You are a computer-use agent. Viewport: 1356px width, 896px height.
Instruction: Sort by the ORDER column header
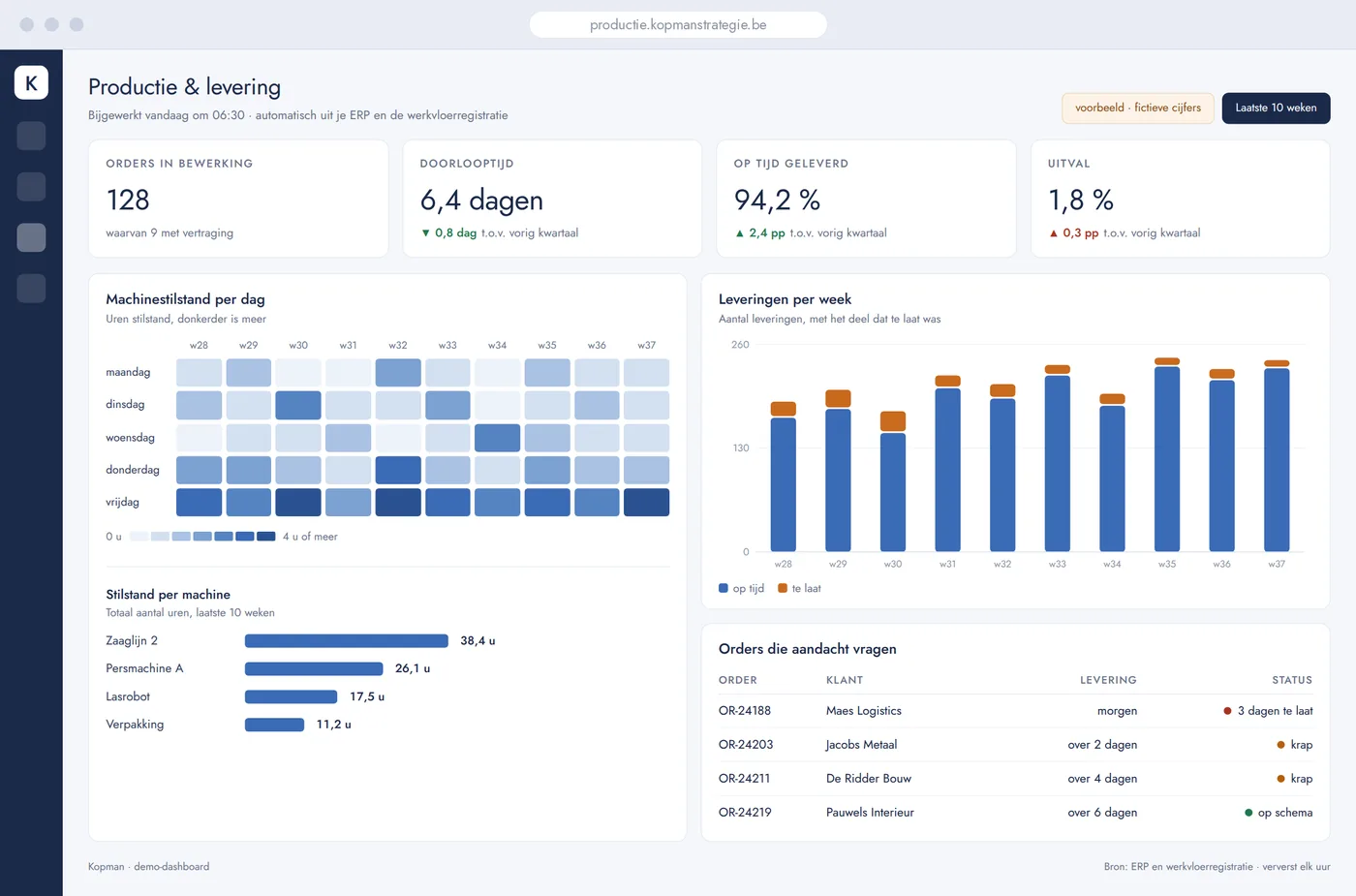(x=738, y=680)
